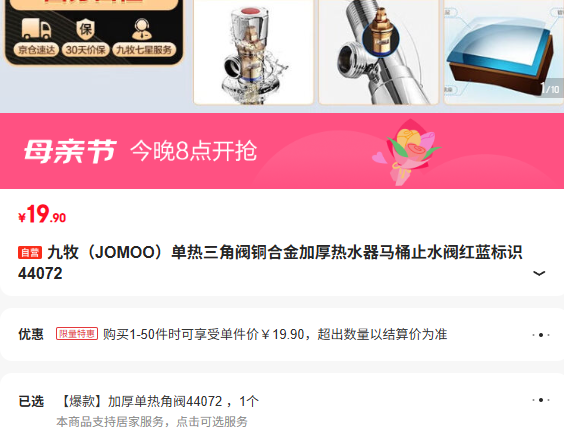Tap the 限量特惠 discount tag
This screenshot has height=445, width=564.
[x=77, y=334]
